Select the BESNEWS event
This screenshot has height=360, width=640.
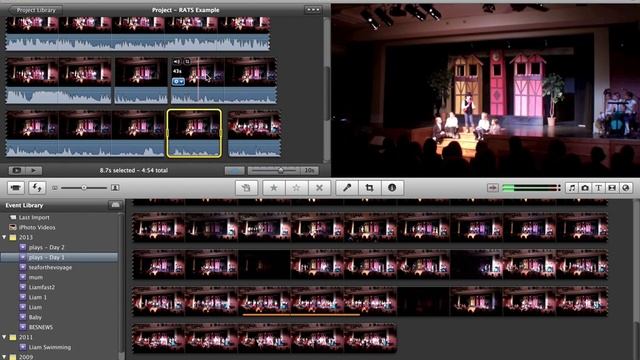(x=41, y=327)
